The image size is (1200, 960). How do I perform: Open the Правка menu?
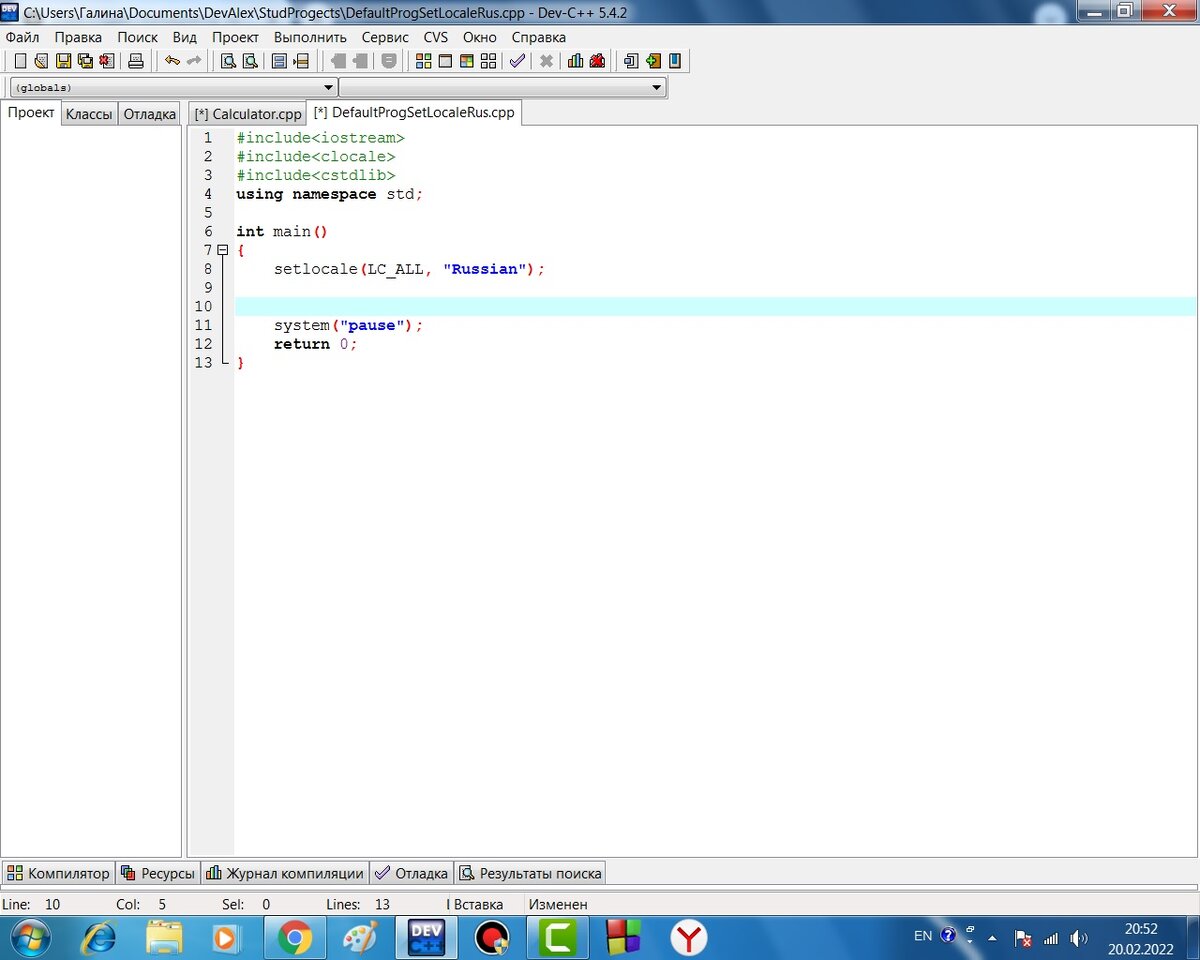pyautogui.click(x=78, y=37)
